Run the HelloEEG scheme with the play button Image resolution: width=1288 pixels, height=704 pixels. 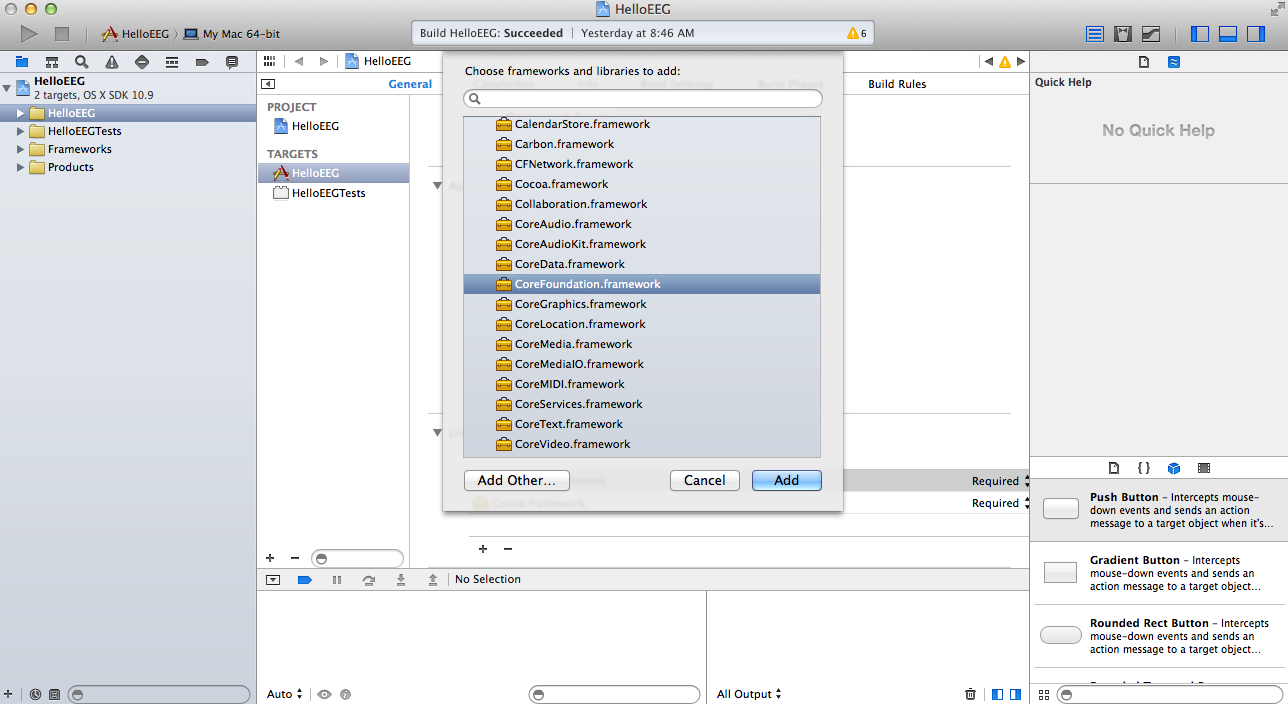[x=29, y=33]
